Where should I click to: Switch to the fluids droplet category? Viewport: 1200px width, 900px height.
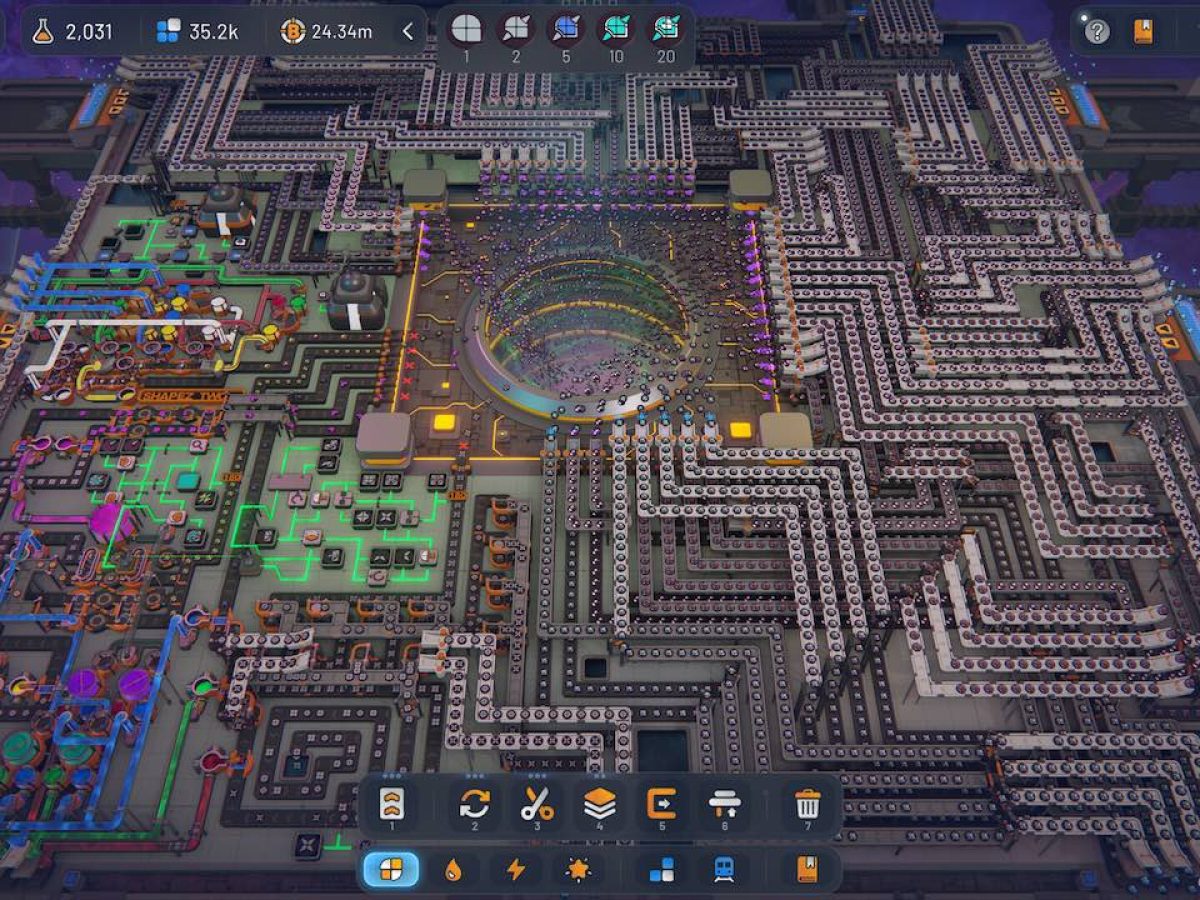coord(453,870)
